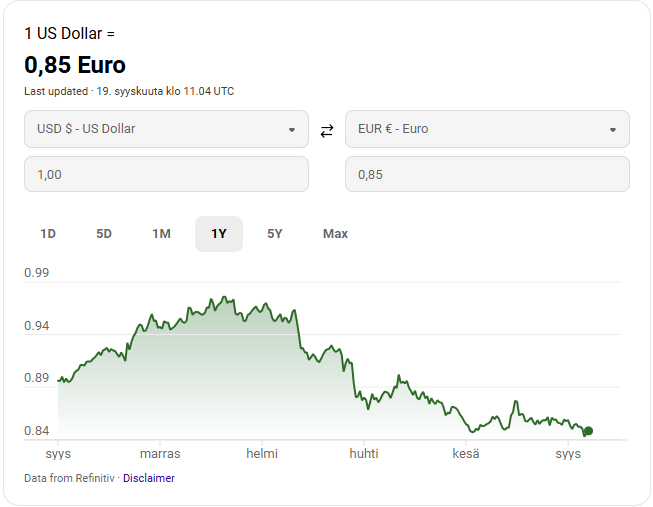Click the chart peak near helmi
653x507 pixels.
pos(224,297)
